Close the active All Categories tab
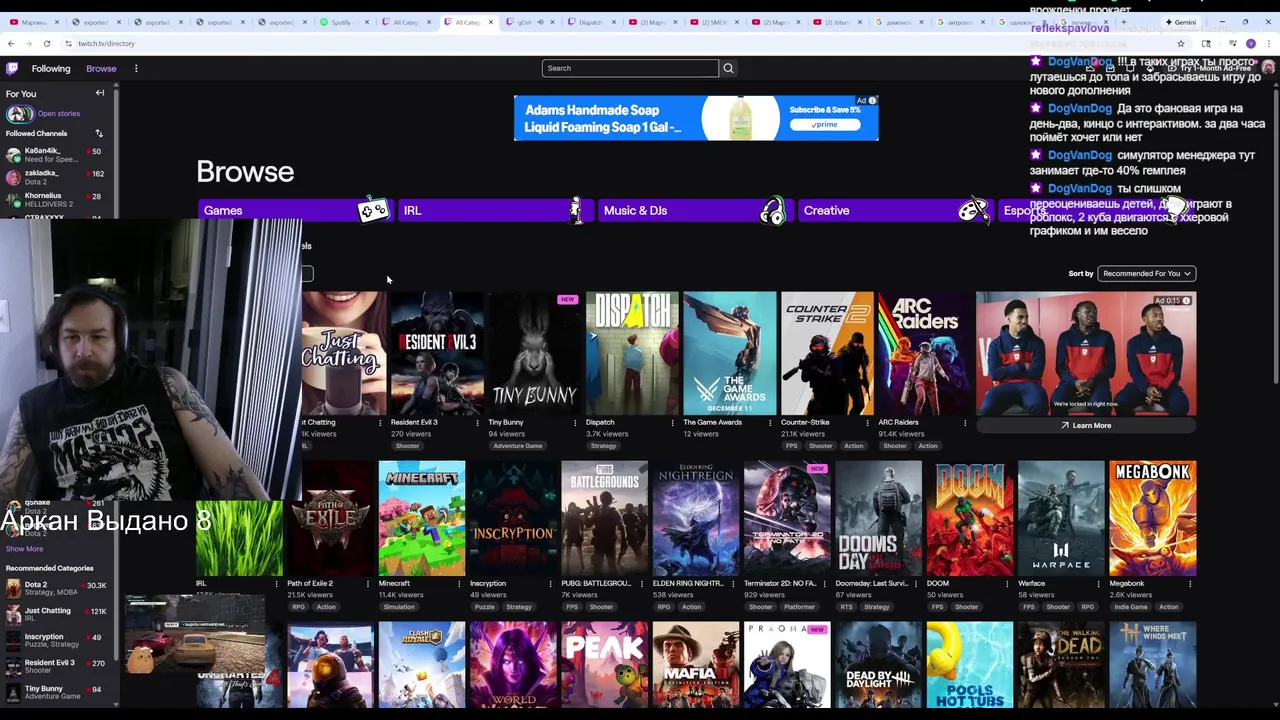This screenshot has width=1280, height=720. (491, 22)
